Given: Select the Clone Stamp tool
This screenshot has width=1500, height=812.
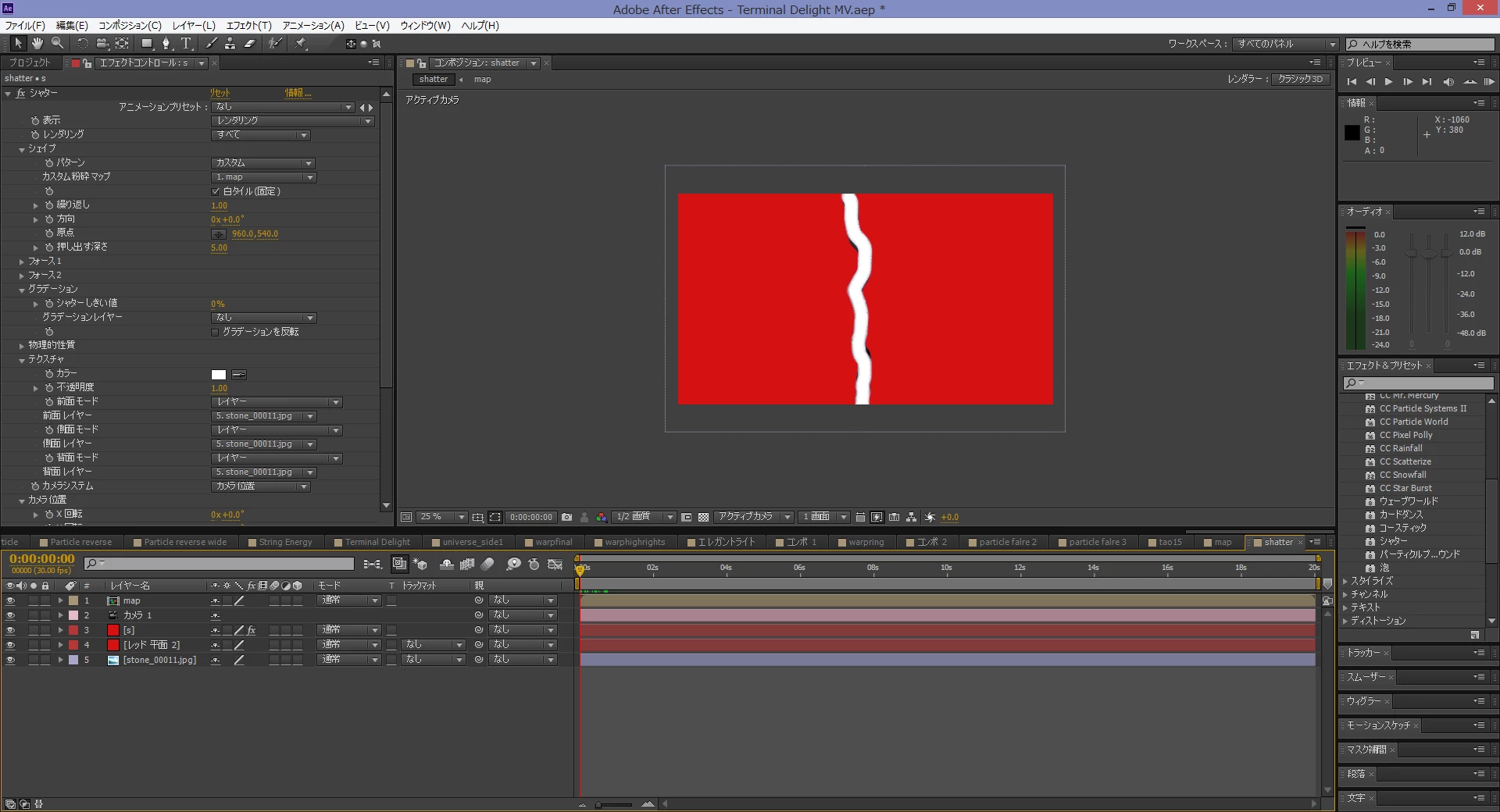Looking at the screenshot, I should click(x=230, y=44).
